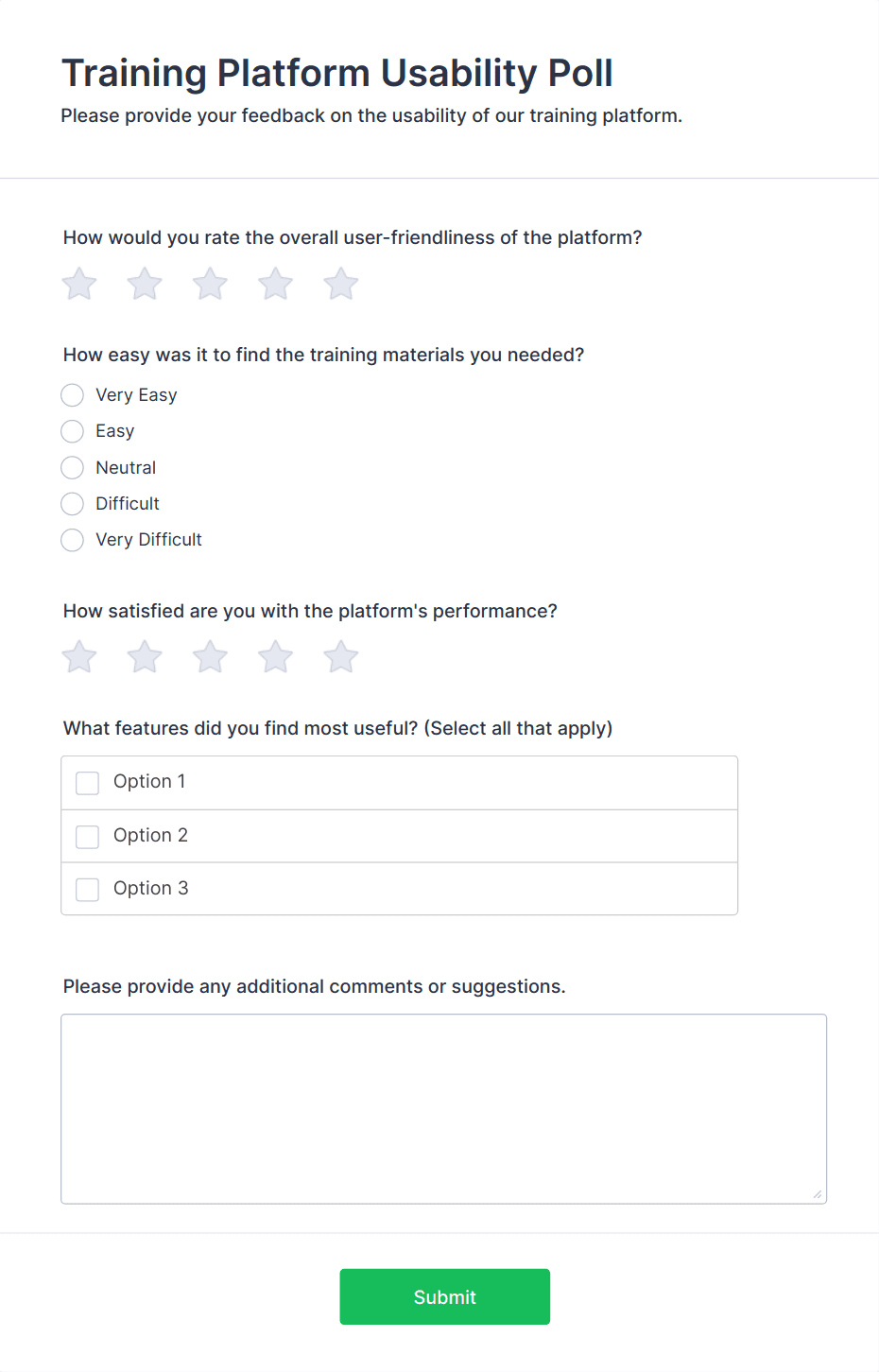Screen dimensions: 879x1372
Task: Tick the Option 2 checkbox
Action: coord(88,836)
